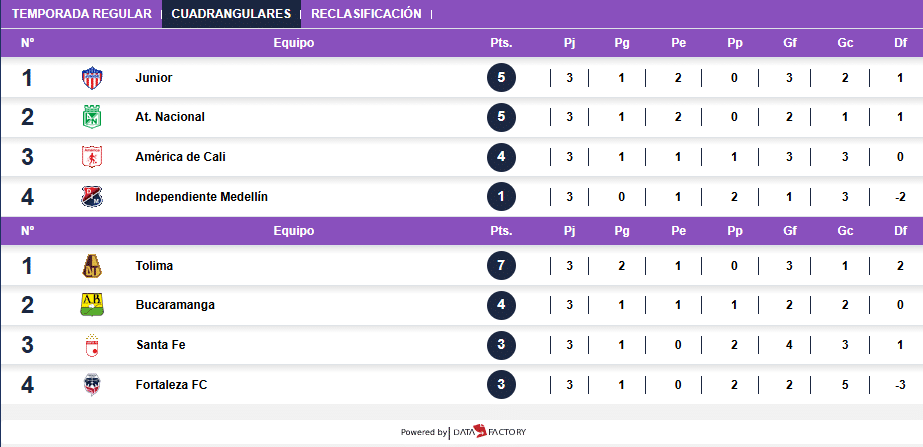Click the Santa Fe team crest
Image resolution: width=923 pixels, height=447 pixels.
tap(92, 345)
